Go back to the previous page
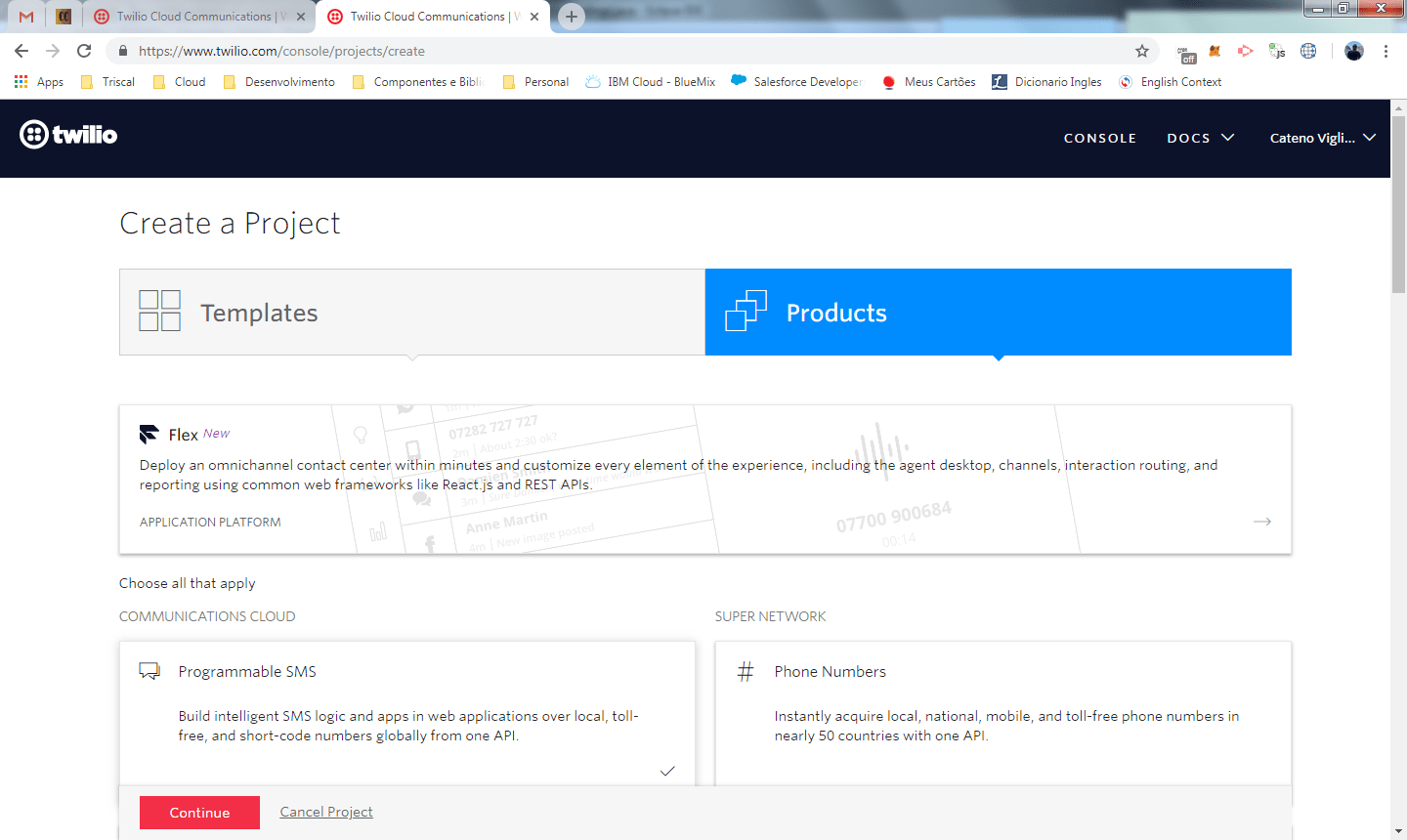1407x840 pixels. click(21, 51)
